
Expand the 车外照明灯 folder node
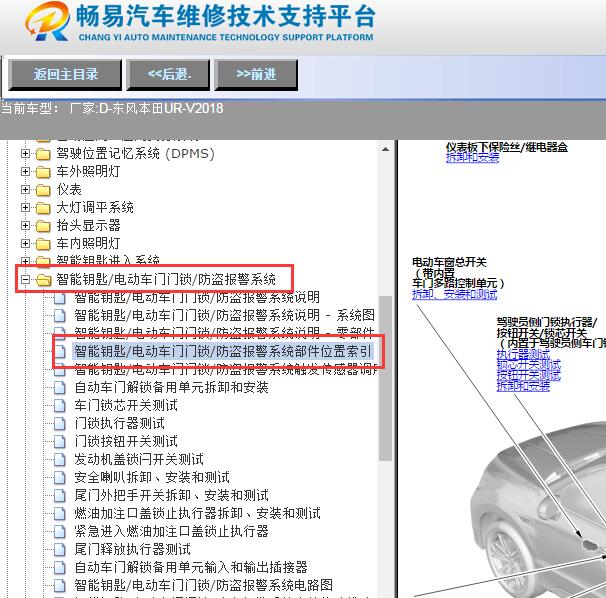pyautogui.click(x=26, y=172)
